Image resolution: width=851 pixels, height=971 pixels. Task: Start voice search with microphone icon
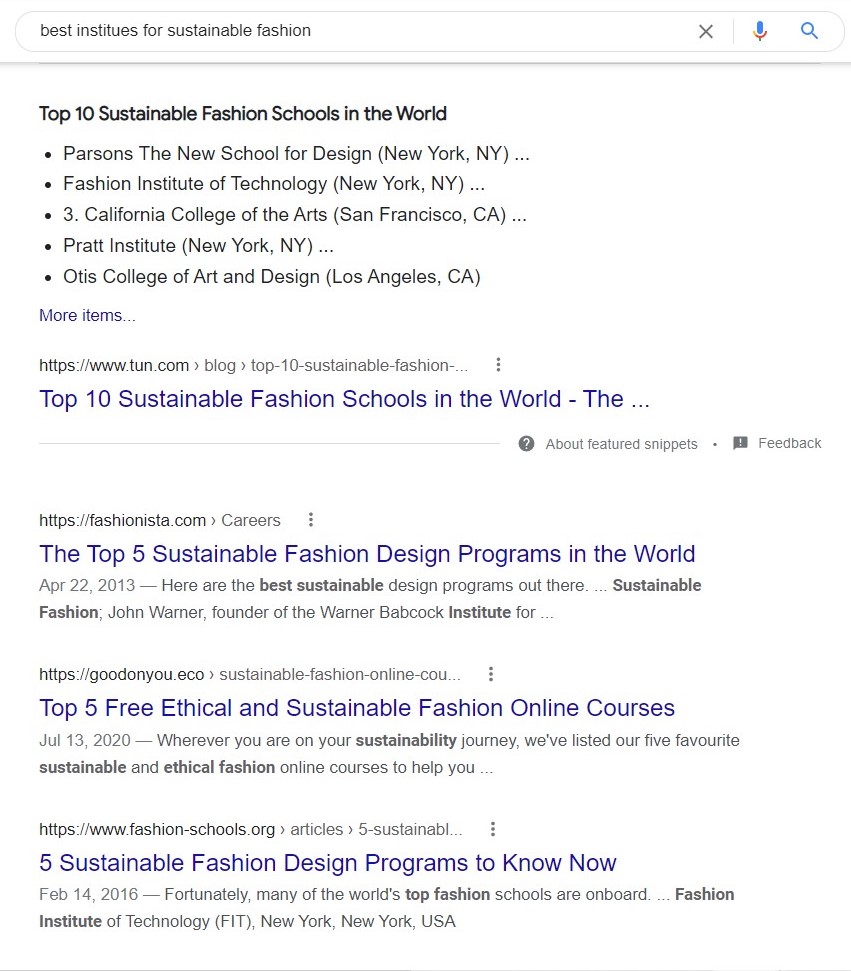[760, 31]
